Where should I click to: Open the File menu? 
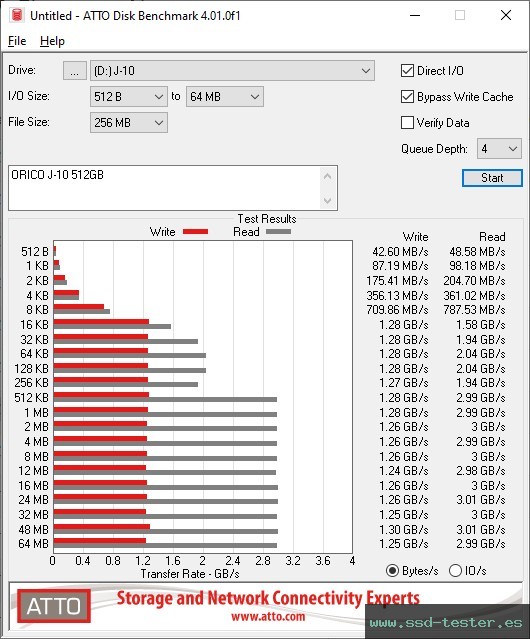click(x=17, y=41)
